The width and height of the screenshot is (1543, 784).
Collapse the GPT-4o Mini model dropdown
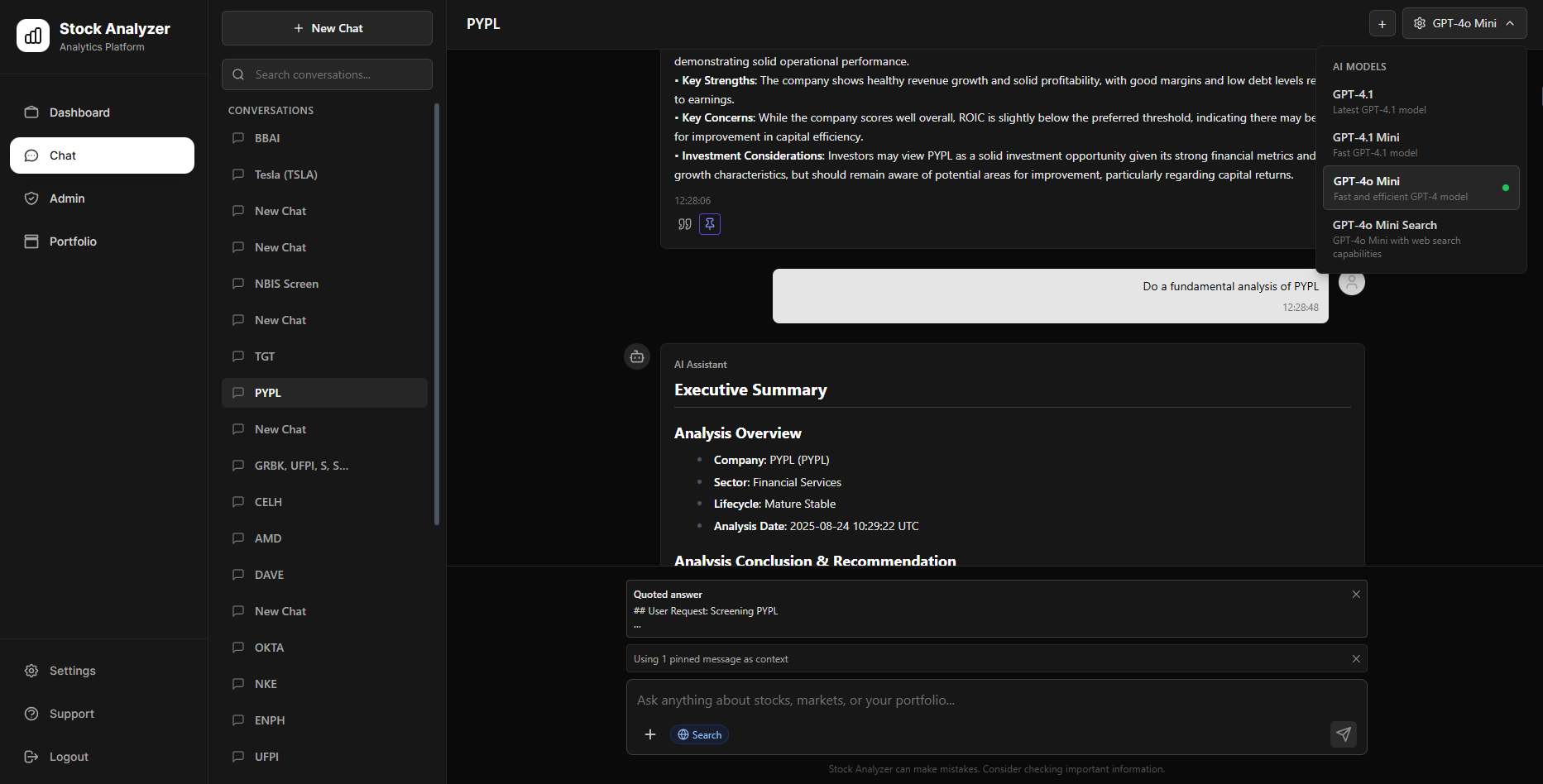point(1464,23)
